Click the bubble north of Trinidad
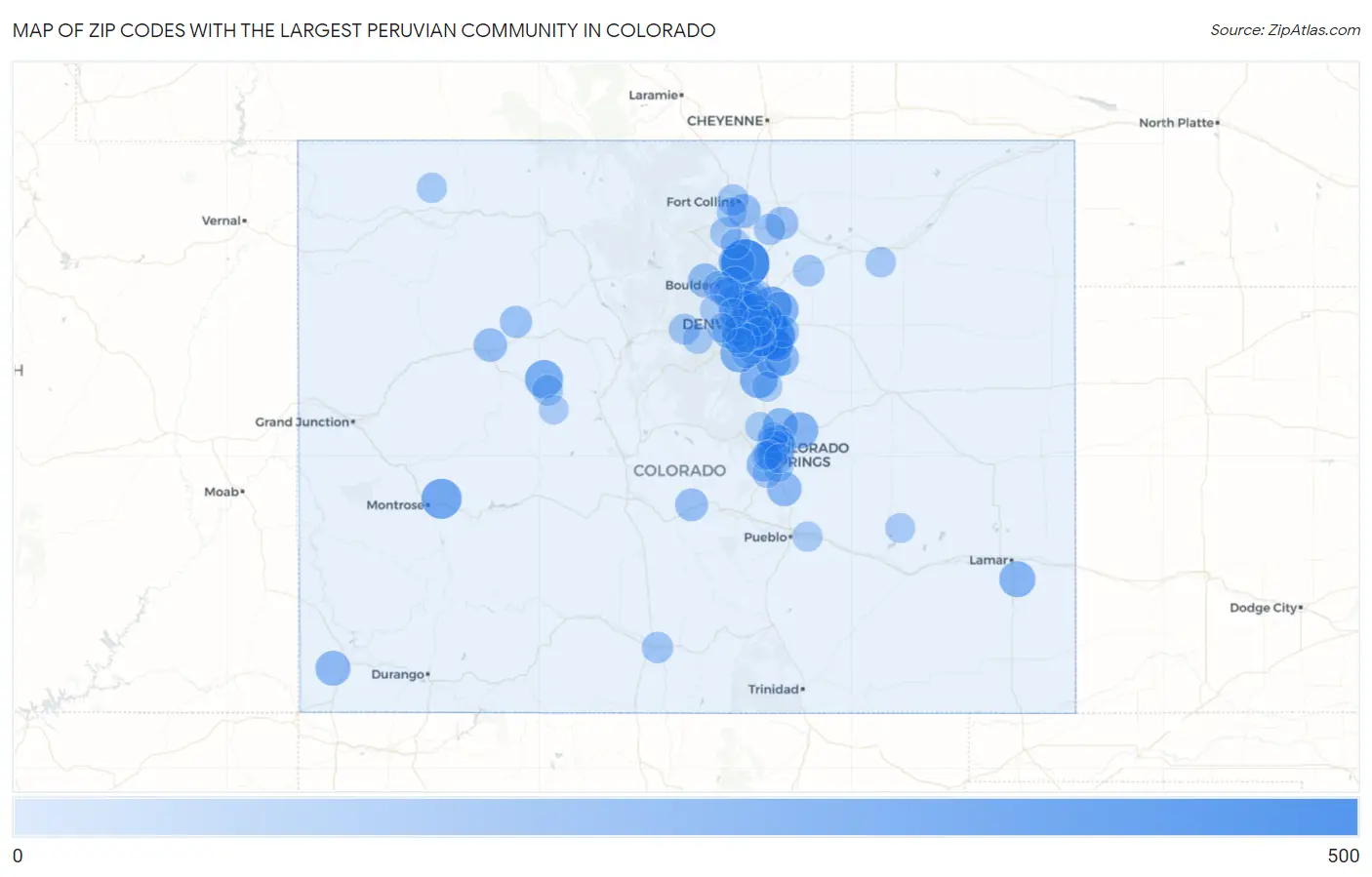 (x=658, y=647)
